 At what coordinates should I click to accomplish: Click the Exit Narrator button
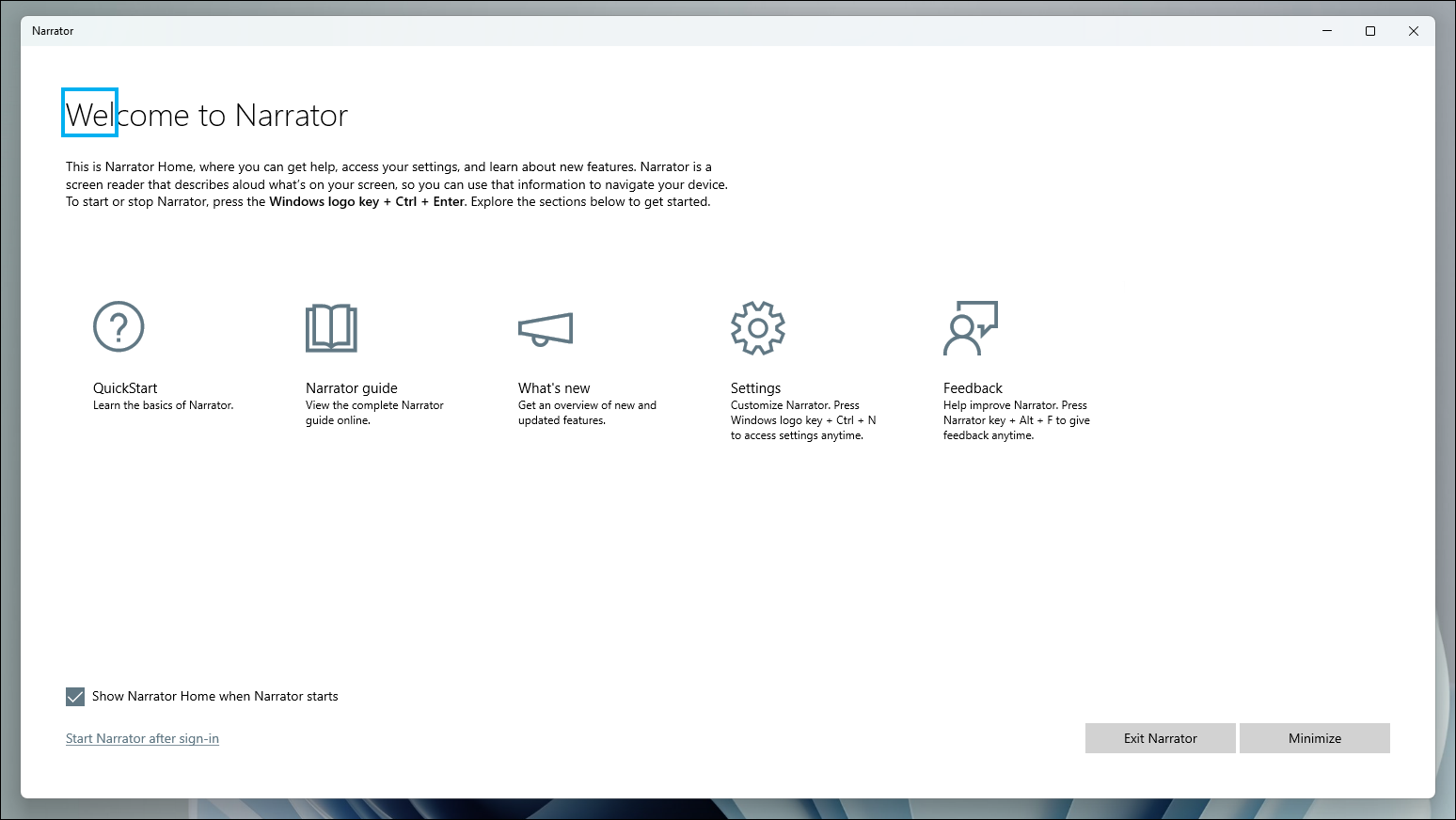(1160, 738)
